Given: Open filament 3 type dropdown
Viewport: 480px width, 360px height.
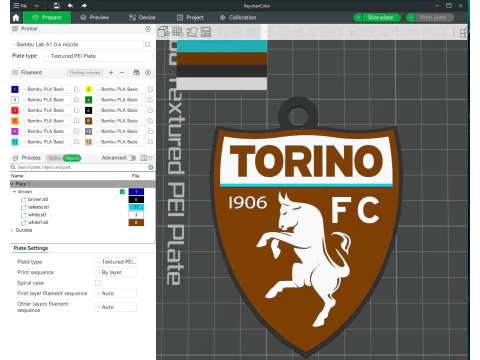Looking at the screenshot, I should [x=46, y=100].
